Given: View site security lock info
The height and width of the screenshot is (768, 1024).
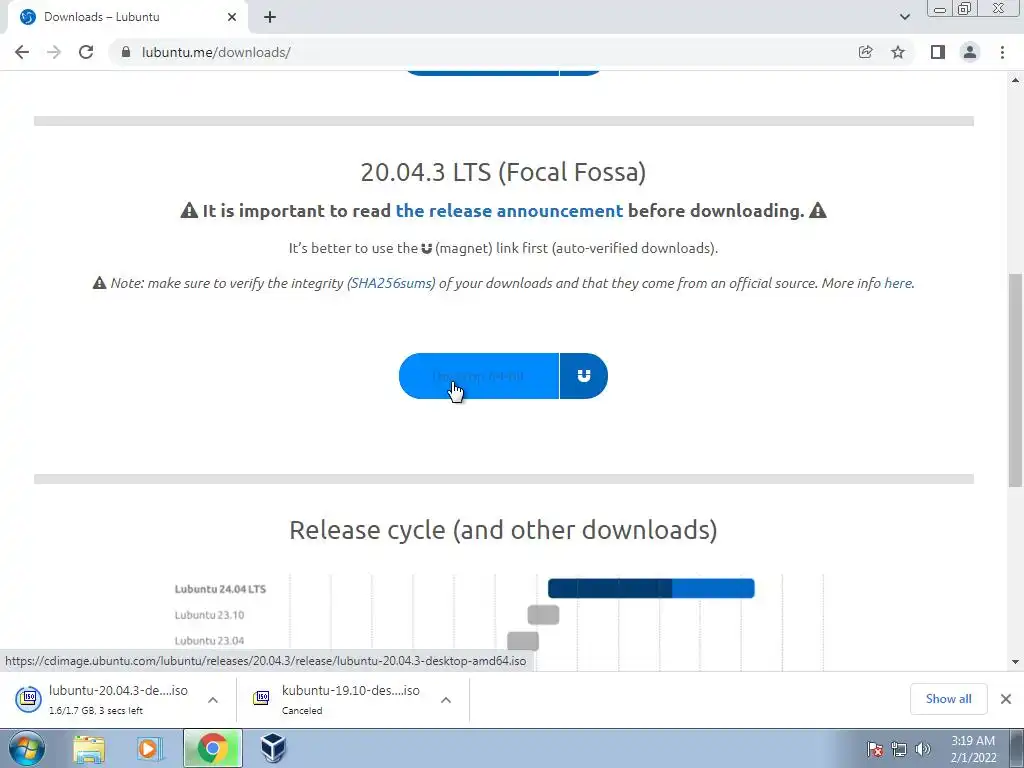Looking at the screenshot, I should click(x=126, y=52).
